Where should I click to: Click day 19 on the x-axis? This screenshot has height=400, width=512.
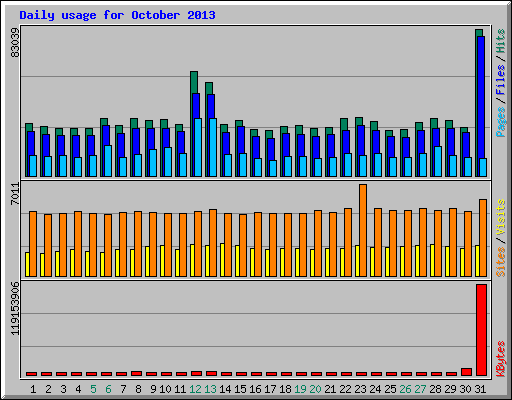point(300,389)
